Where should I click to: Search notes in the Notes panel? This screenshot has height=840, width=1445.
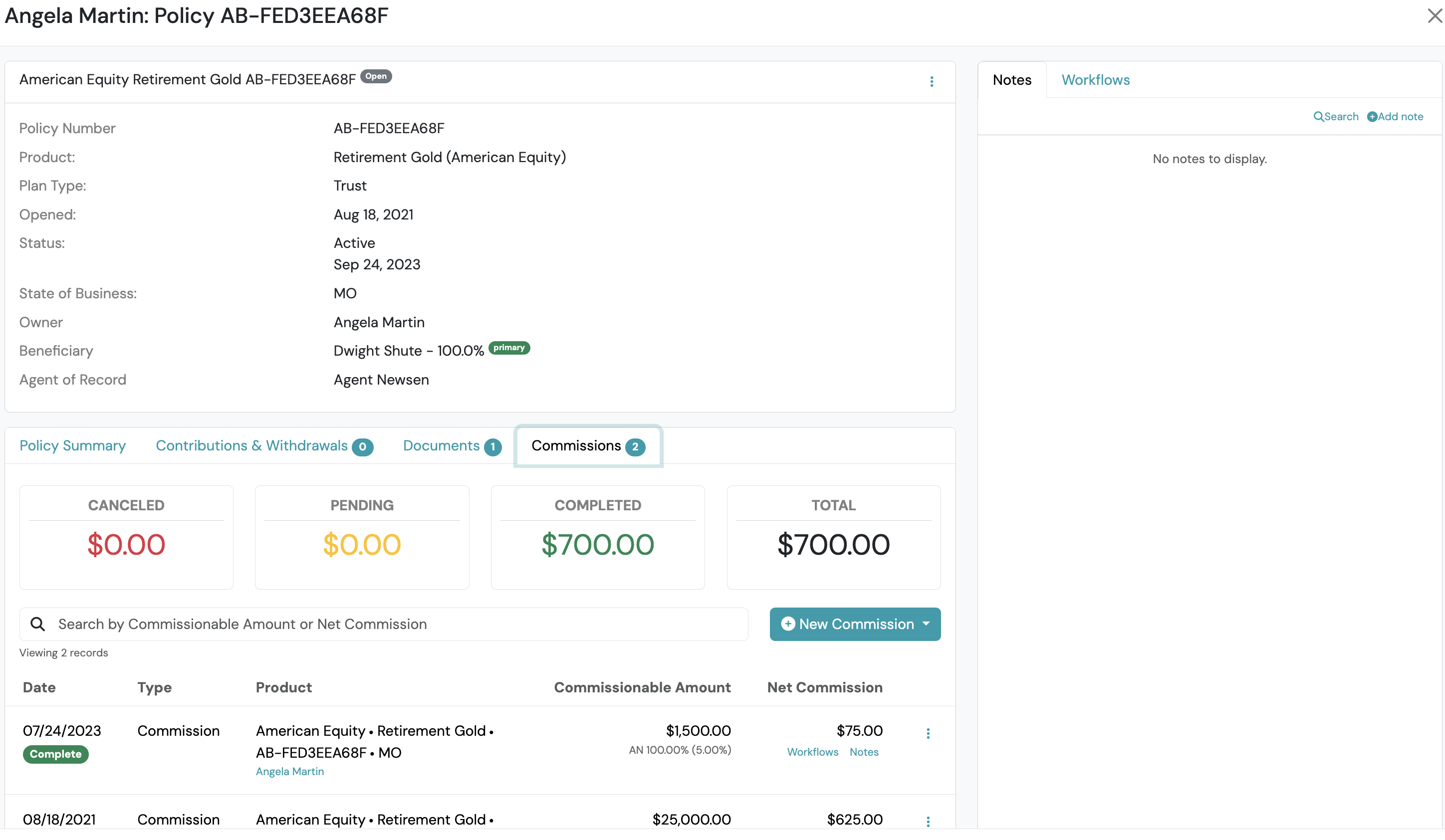coord(1336,116)
